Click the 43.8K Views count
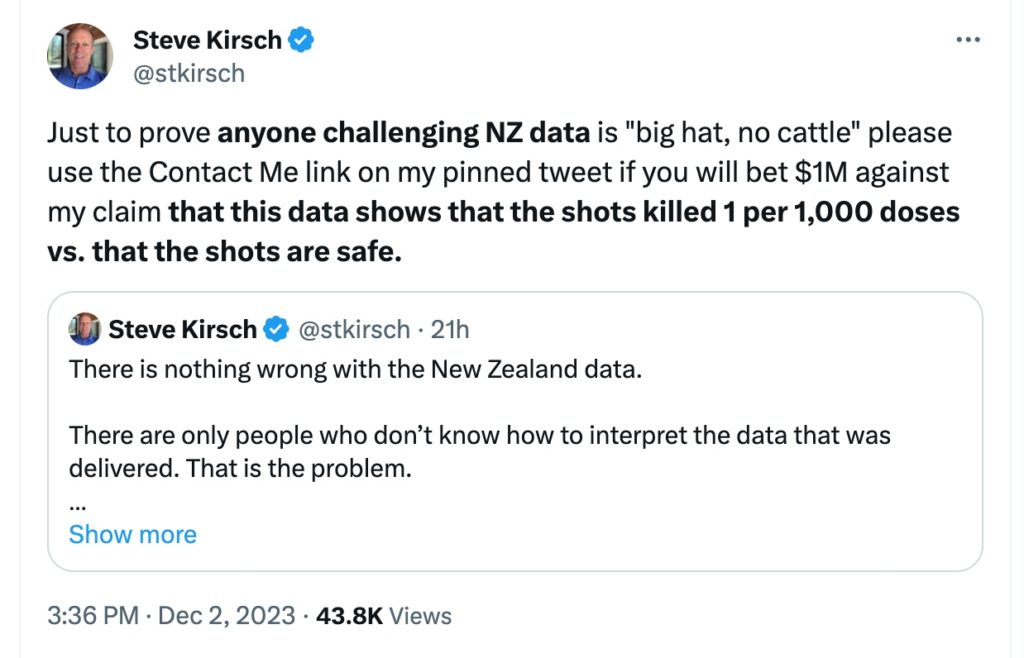The height and width of the screenshot is (658, 1024). pyautogui.click(x=383, y=615)
